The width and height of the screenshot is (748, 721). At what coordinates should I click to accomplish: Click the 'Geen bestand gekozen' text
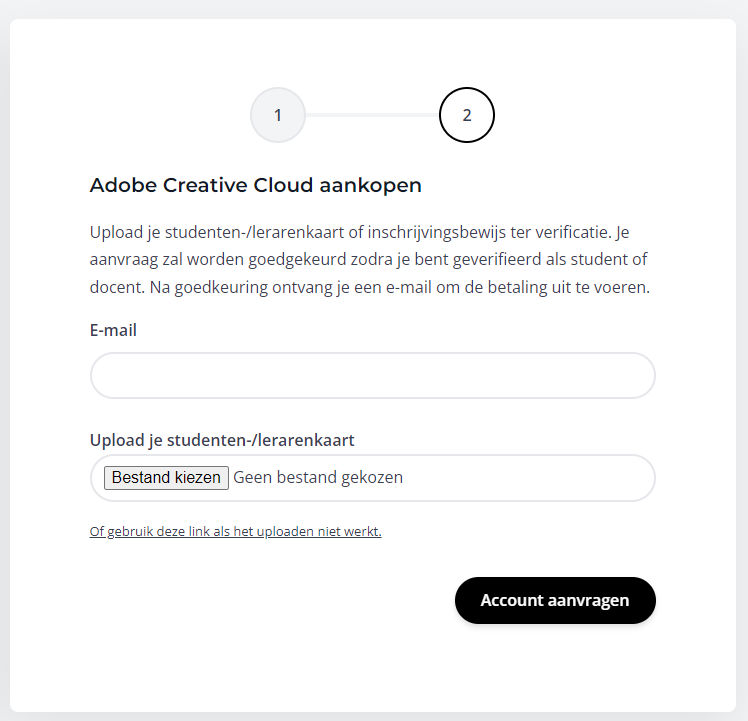point(318,478)
